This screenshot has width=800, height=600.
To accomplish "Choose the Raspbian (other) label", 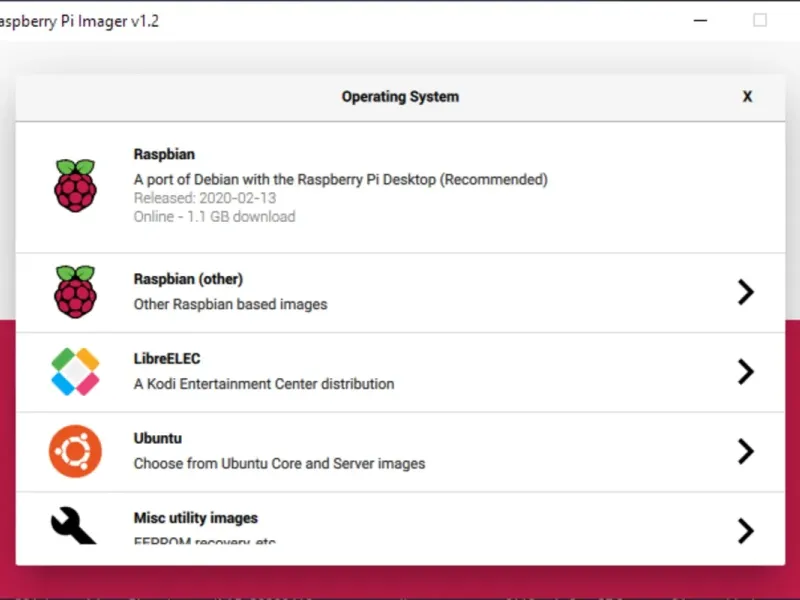I will pyautogui.click(x=188, y=279).
